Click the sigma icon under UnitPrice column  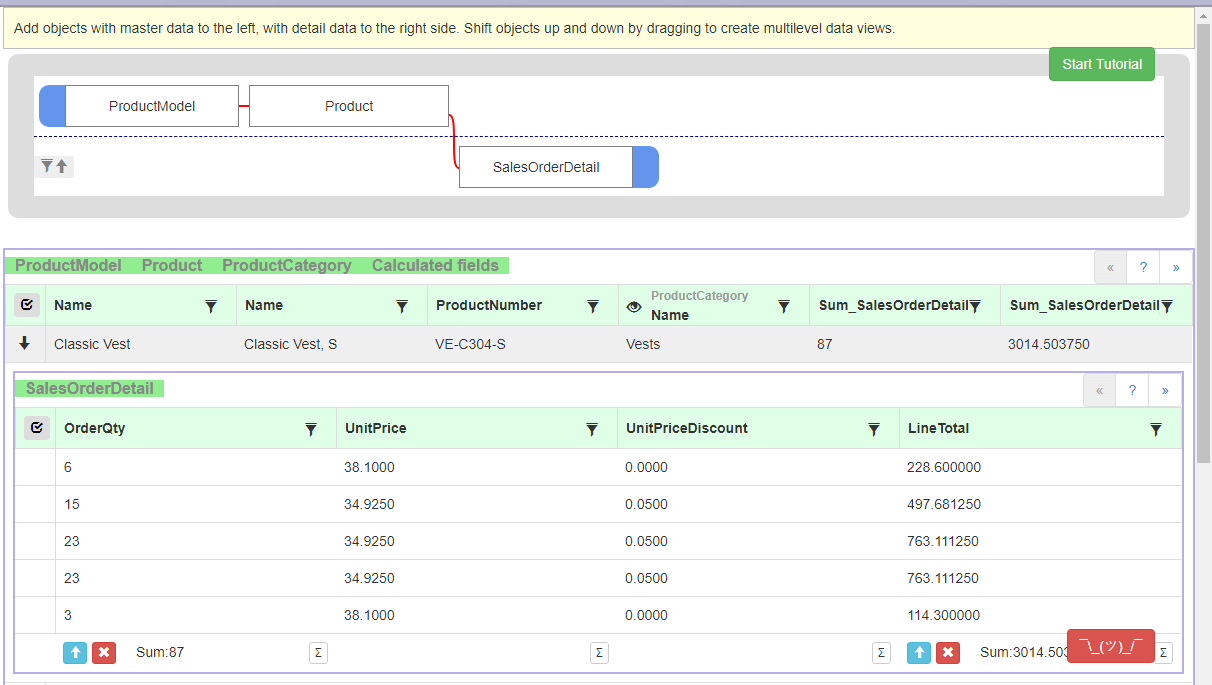click(599, 653)
